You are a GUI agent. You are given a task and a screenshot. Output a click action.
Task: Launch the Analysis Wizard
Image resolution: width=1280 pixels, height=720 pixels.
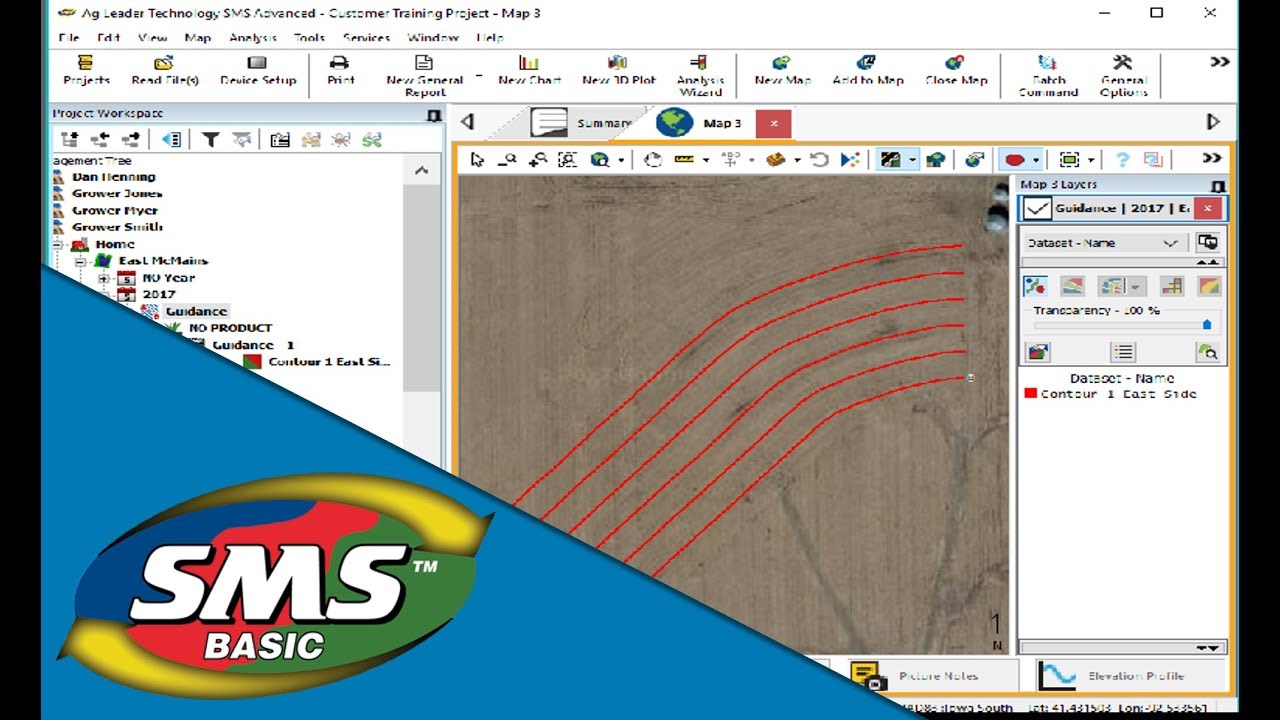[x=700, y=76]
